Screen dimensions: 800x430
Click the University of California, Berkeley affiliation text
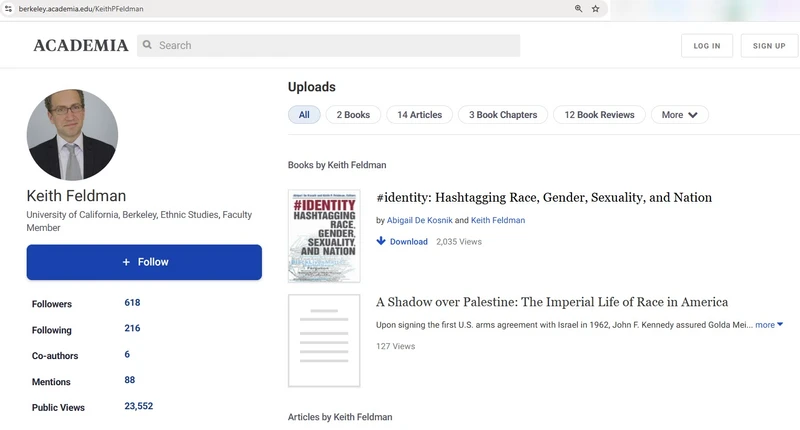point(139,221)
